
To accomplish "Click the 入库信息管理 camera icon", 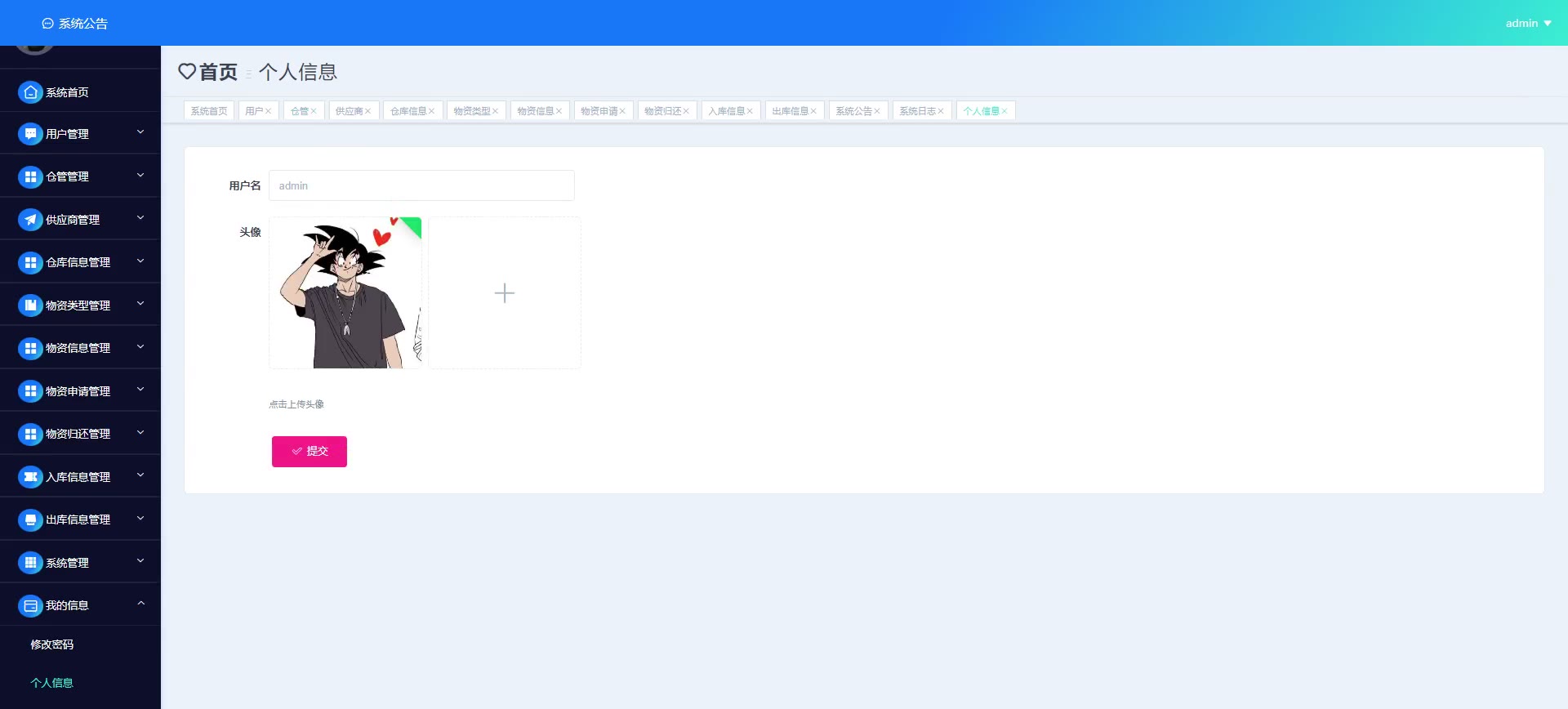I will (x=30, y=477).
